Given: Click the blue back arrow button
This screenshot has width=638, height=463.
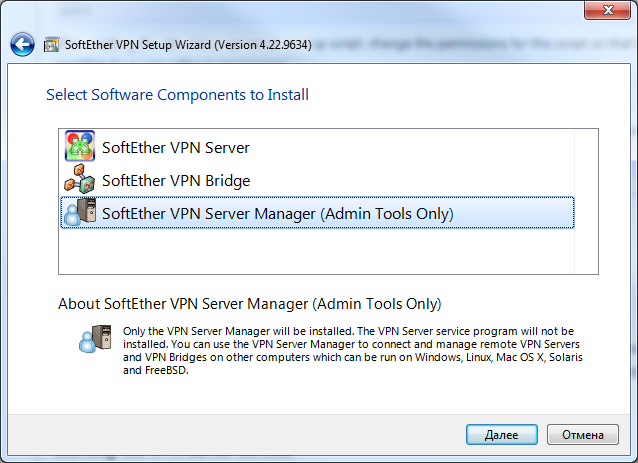Looking at the screenshot, I should point(22,44).
